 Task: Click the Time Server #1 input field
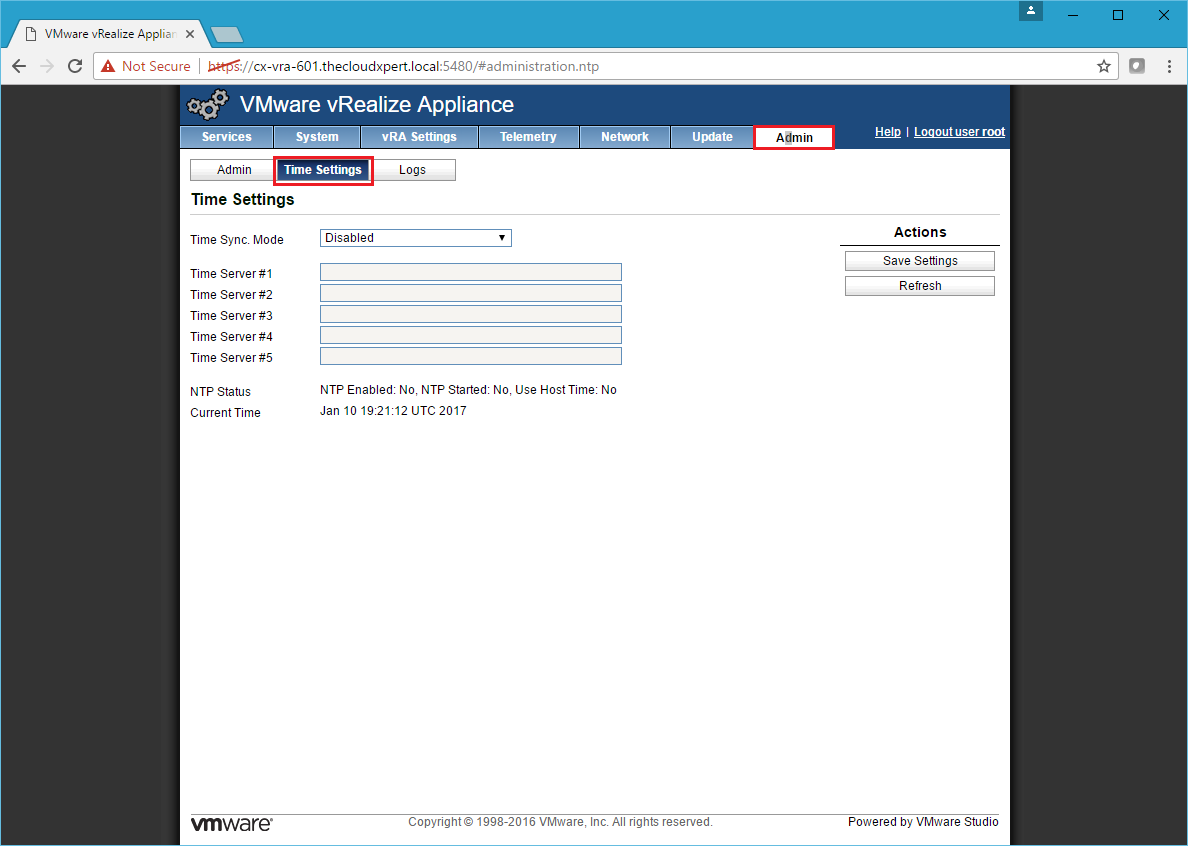(470, 273)
